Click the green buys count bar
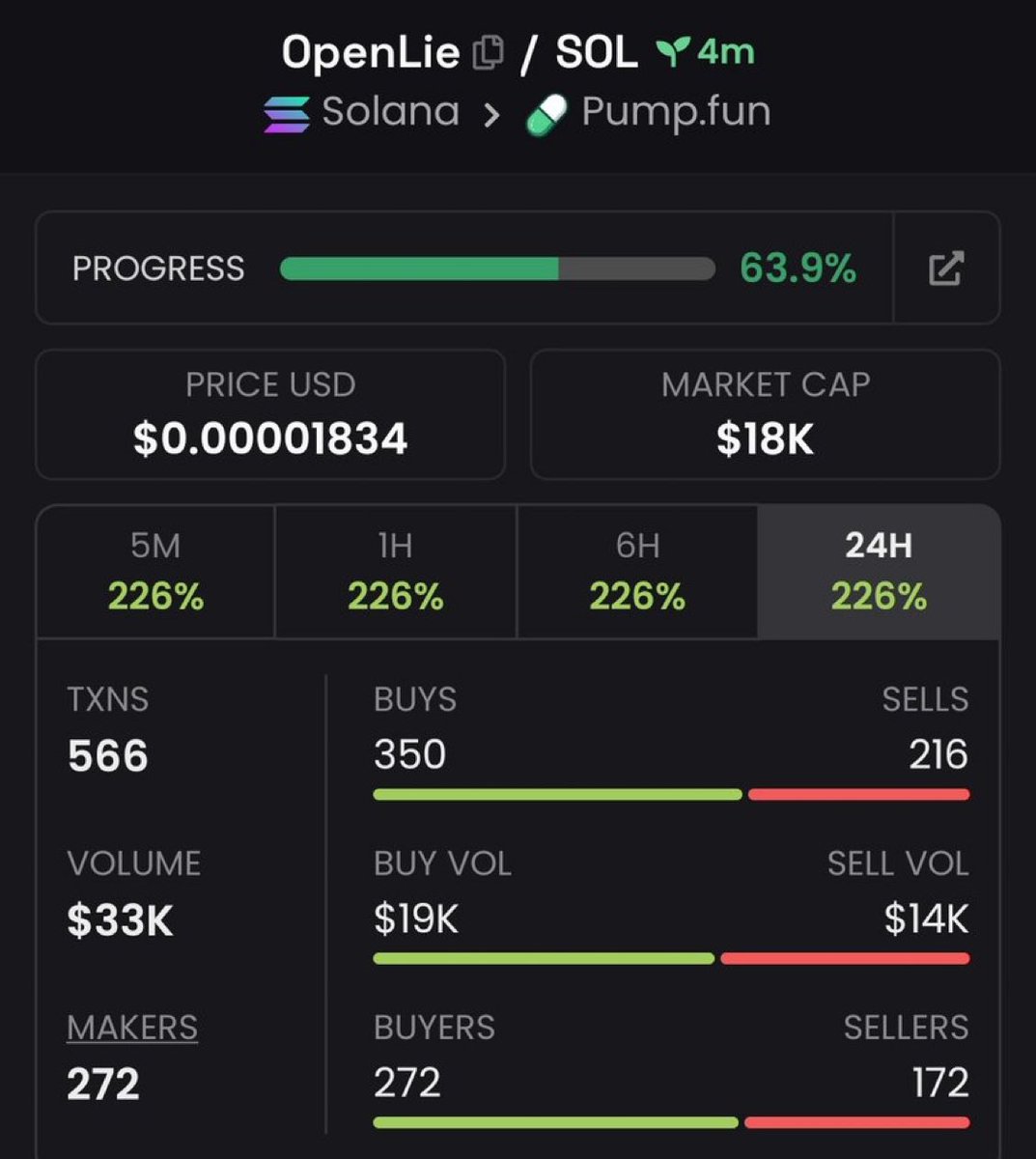The image size is (1036, 1159). [x=557, y=794]
